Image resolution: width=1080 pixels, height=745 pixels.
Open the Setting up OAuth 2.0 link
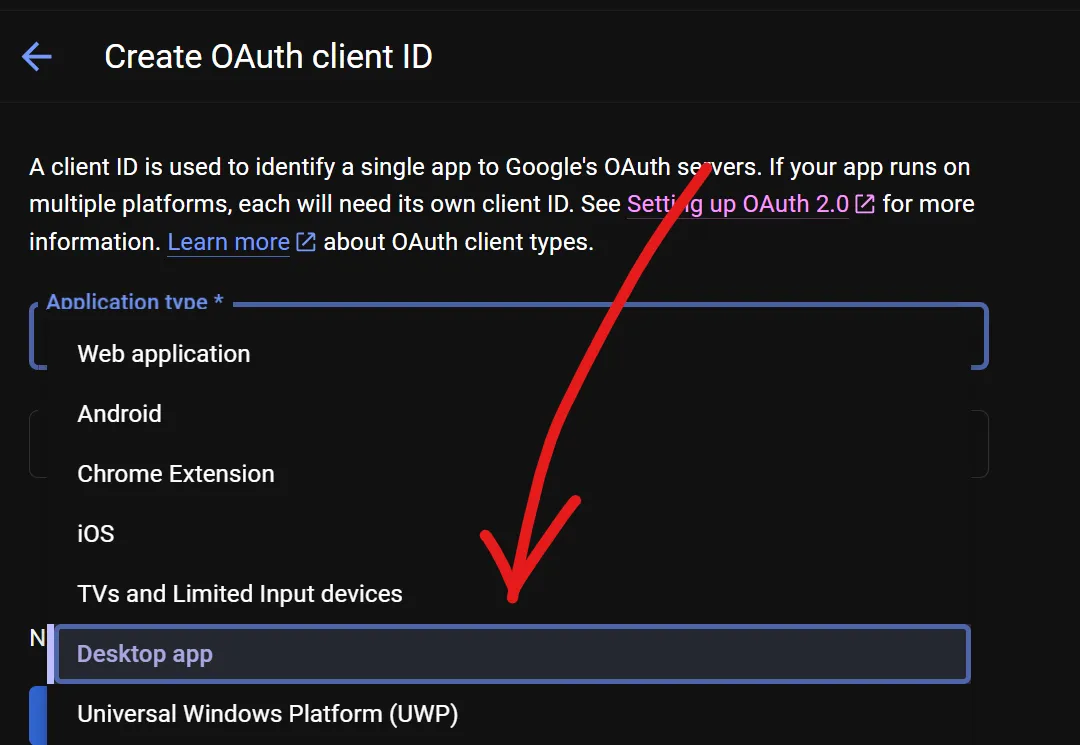pos(750,204)
